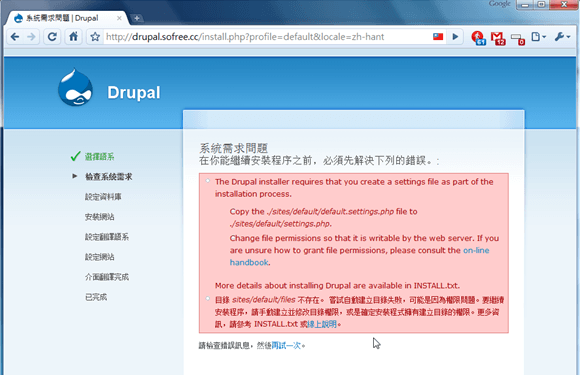Open the wrench settings menu

coord(562,37)
